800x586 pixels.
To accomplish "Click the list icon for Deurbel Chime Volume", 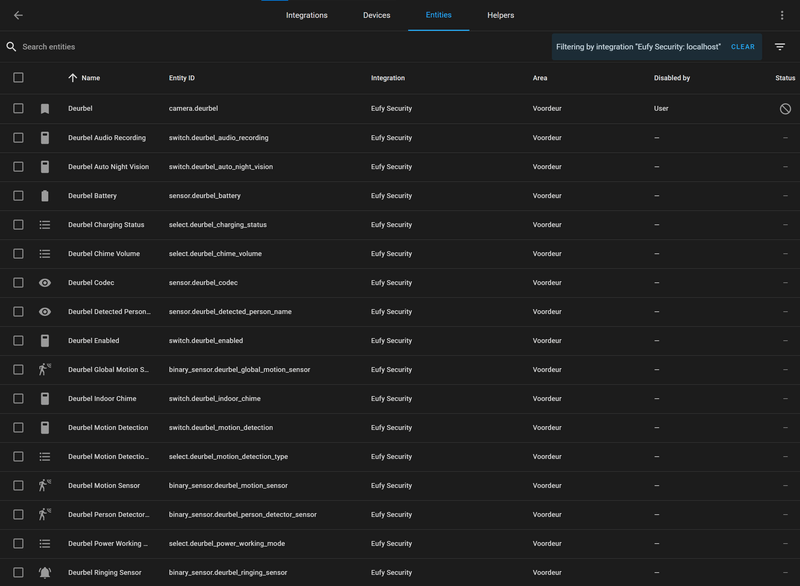I will pyautogui.click(x=45, y=254).
